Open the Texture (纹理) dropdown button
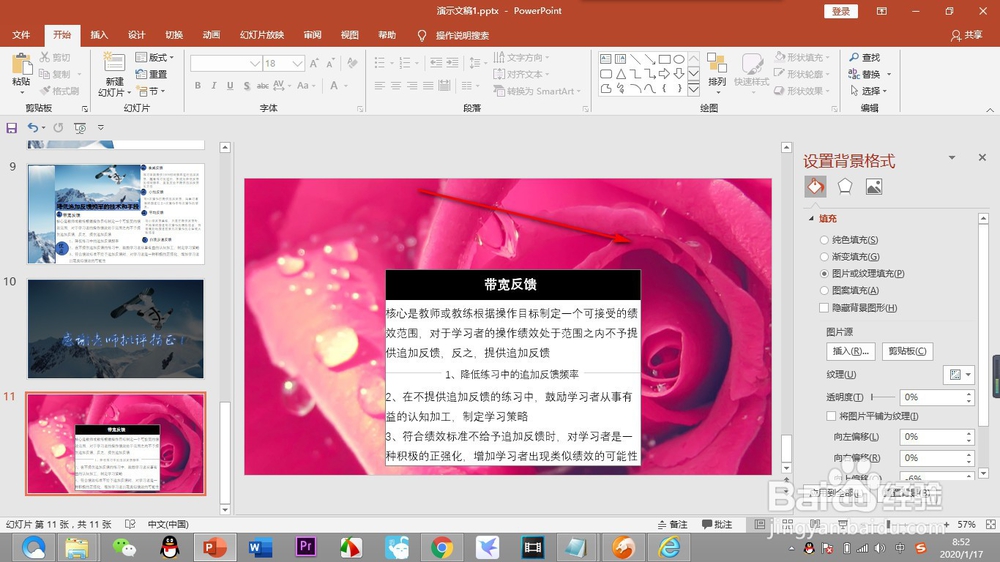This screenshot has width=1000, height=562. [x=959, y=374]
